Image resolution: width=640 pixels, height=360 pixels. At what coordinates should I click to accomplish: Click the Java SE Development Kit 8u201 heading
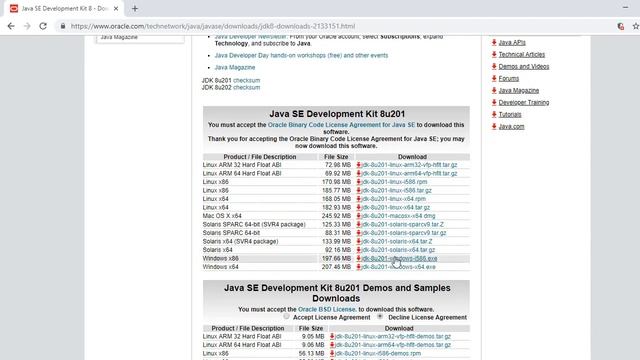(x=337, y=114)
